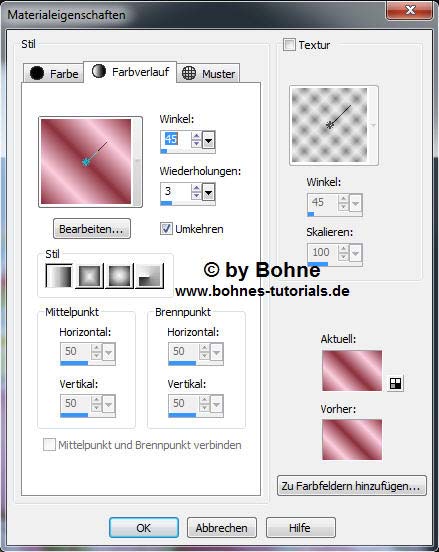Select the linear gradient style icon

(59, 276)
